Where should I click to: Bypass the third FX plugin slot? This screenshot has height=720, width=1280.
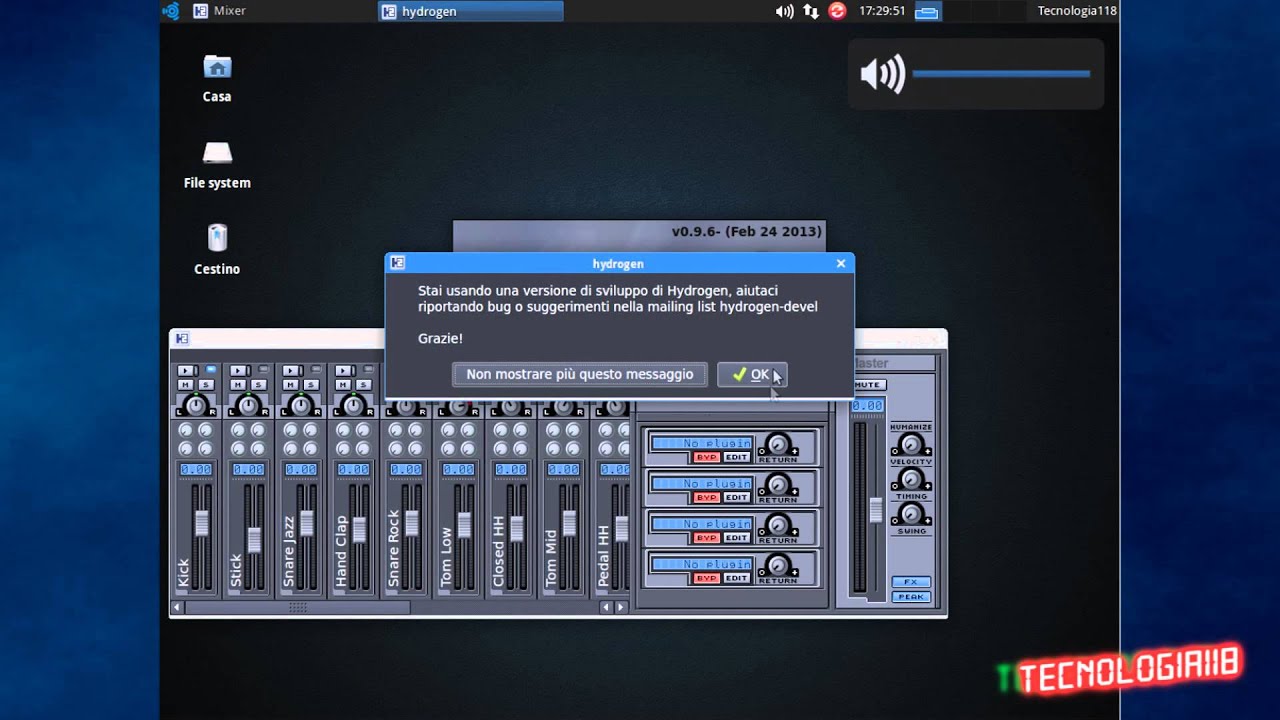707,538
